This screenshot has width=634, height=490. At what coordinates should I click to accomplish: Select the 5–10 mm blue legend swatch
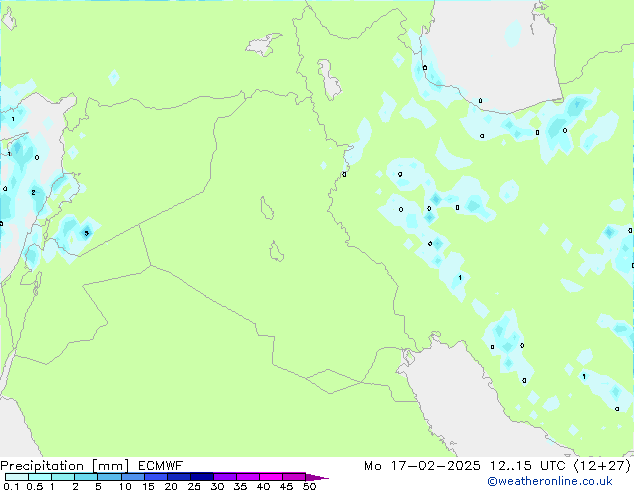[109, 477]
